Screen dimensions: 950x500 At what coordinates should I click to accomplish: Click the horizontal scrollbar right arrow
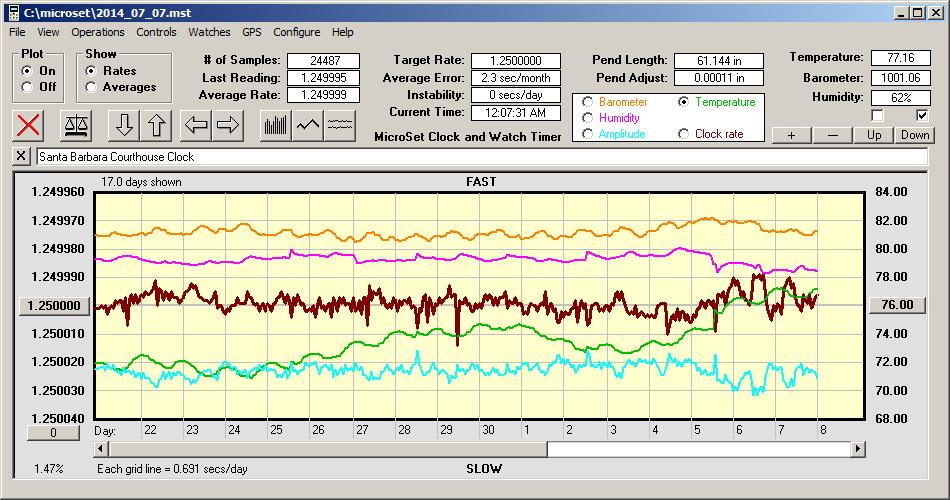click(857, 449)
